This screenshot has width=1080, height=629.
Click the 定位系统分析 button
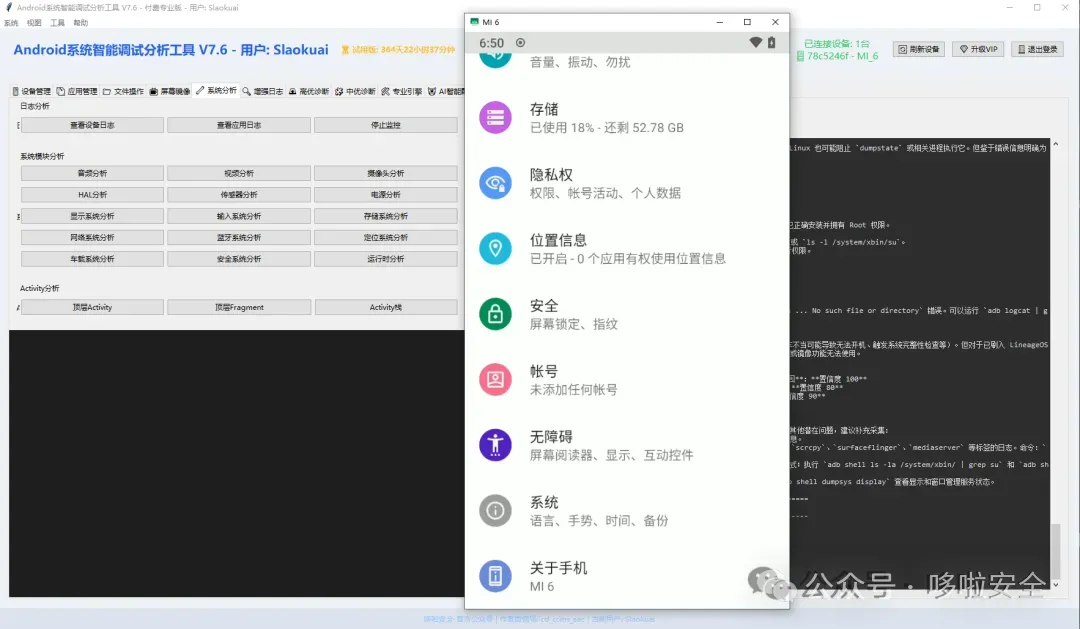tap(386, 237)
